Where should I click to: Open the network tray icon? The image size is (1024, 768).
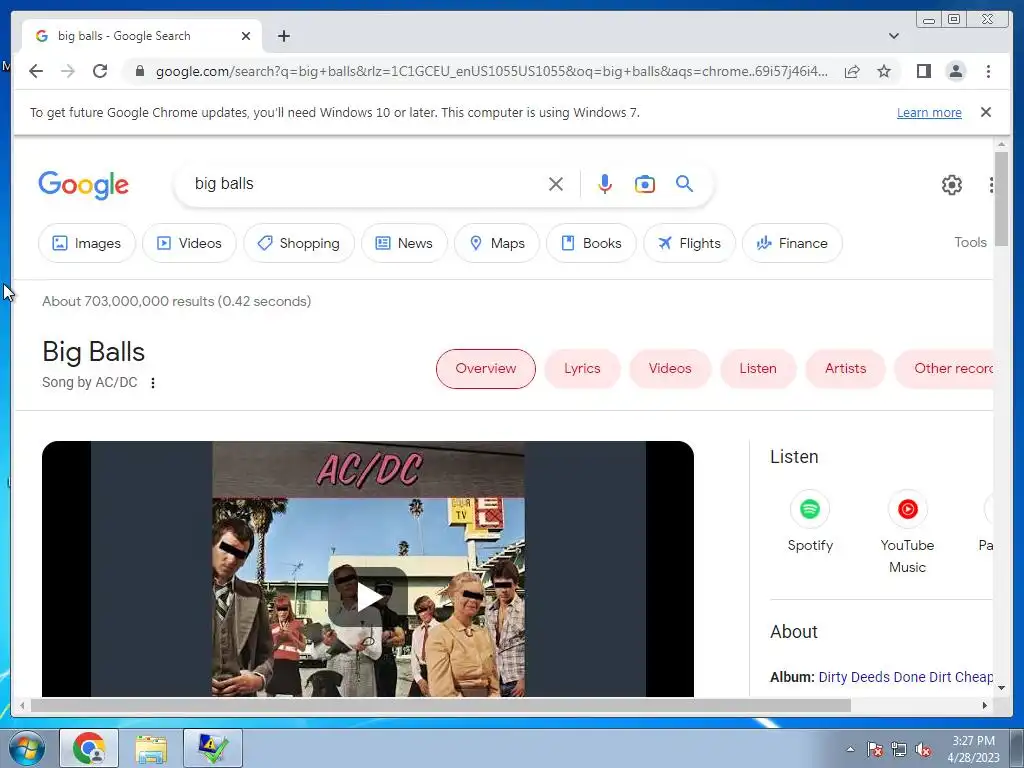[x=899, y=749]
